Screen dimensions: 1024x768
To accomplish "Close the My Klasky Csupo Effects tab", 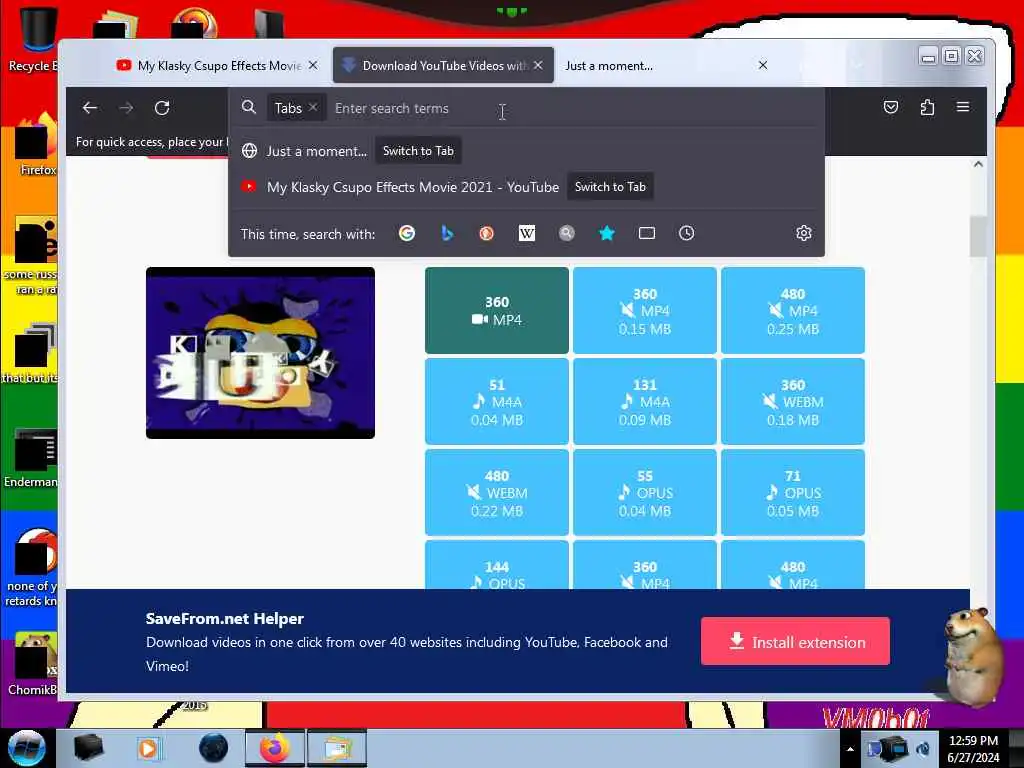I will 313,65.
